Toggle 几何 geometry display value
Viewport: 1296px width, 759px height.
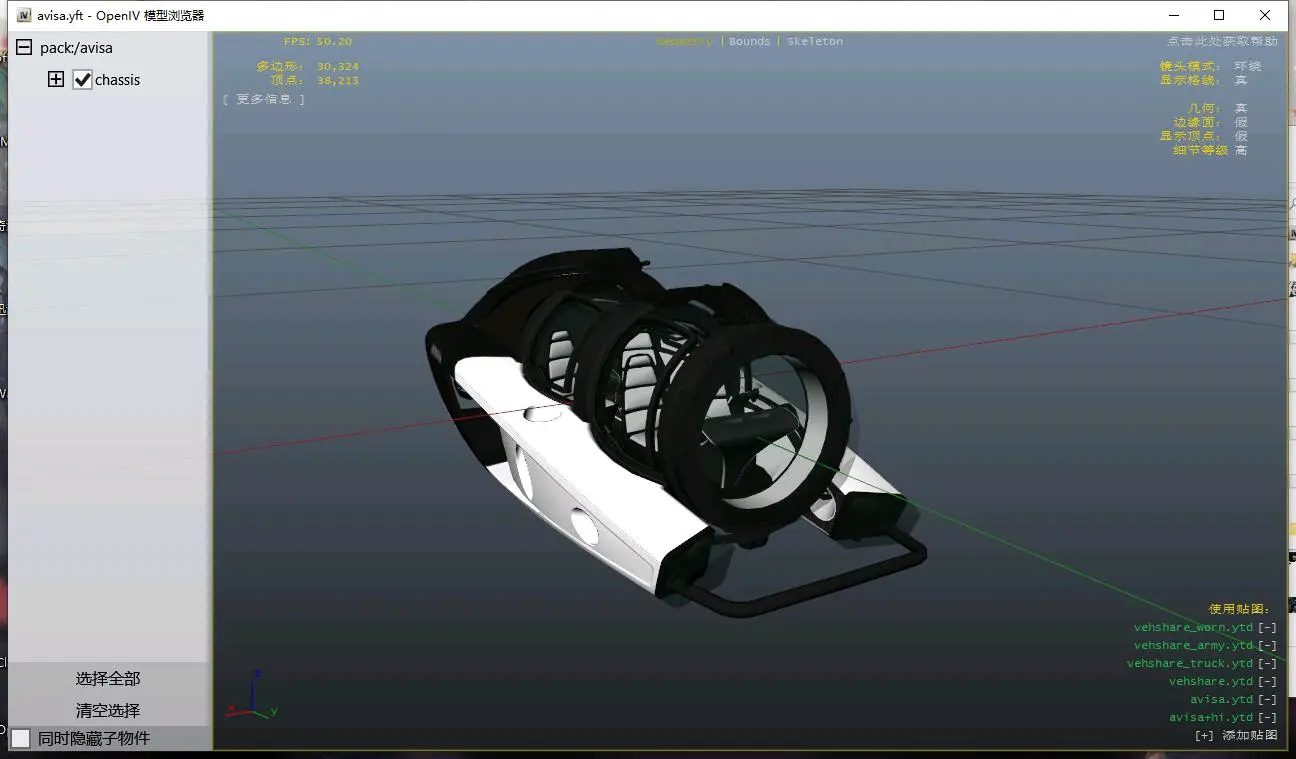[x=1241, y=108]
